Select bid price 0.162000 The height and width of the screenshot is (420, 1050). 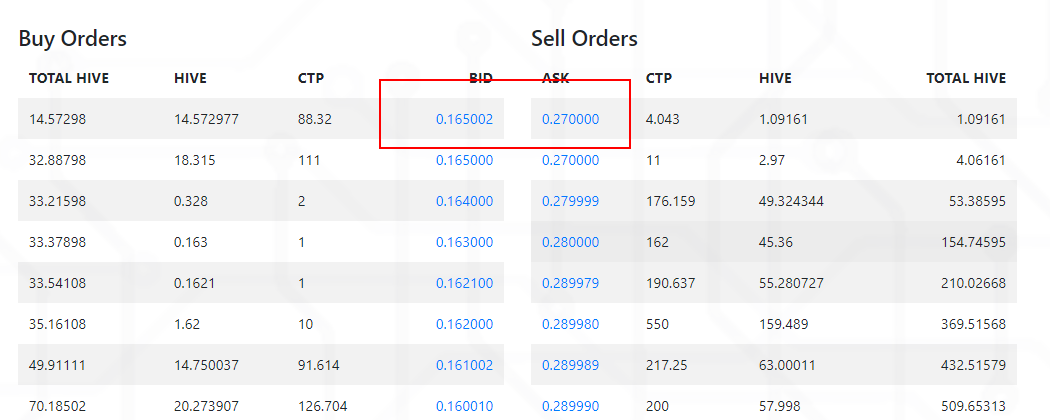click(464, 324)
